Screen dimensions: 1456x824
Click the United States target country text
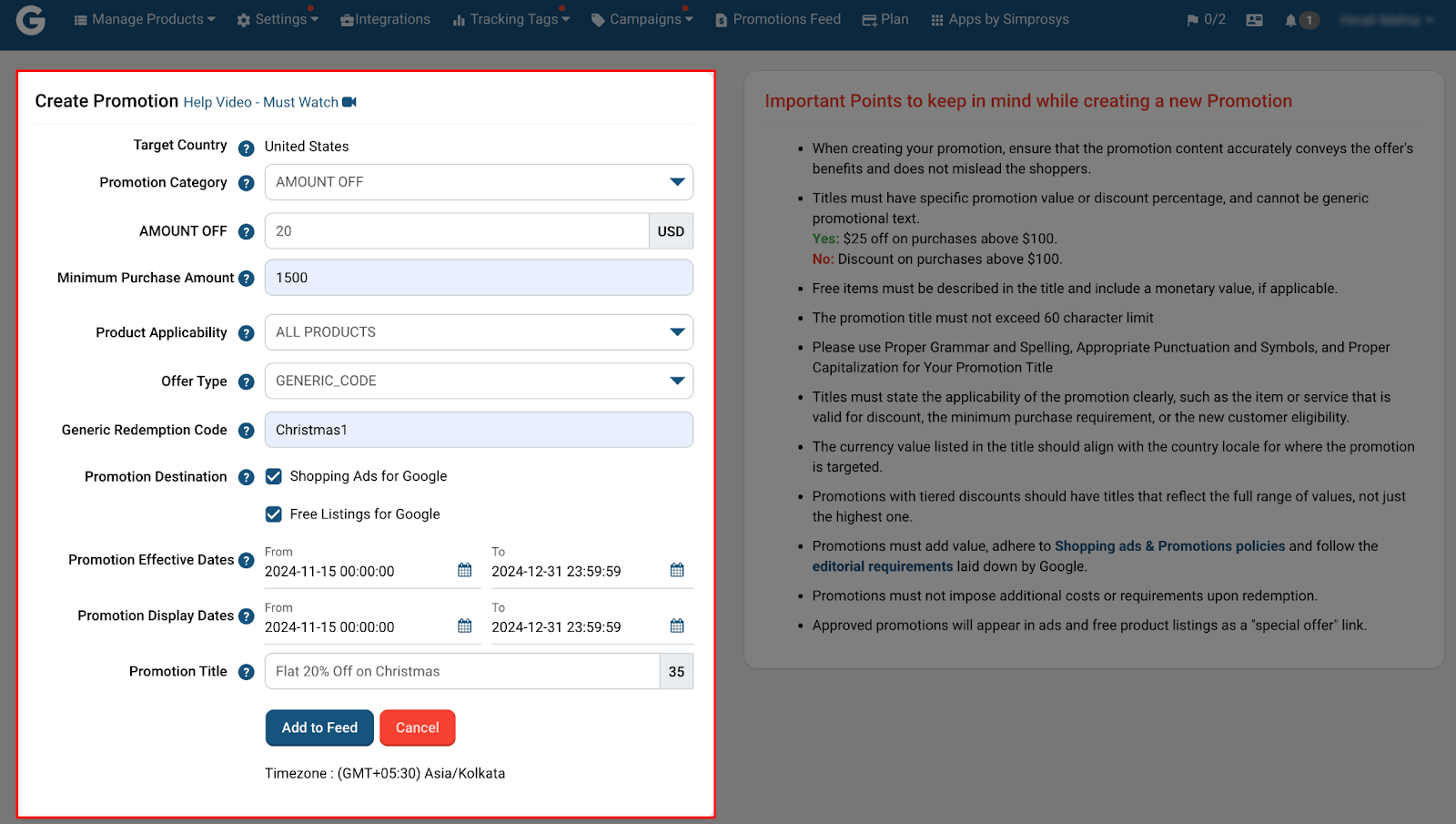[x=307, y=147]
